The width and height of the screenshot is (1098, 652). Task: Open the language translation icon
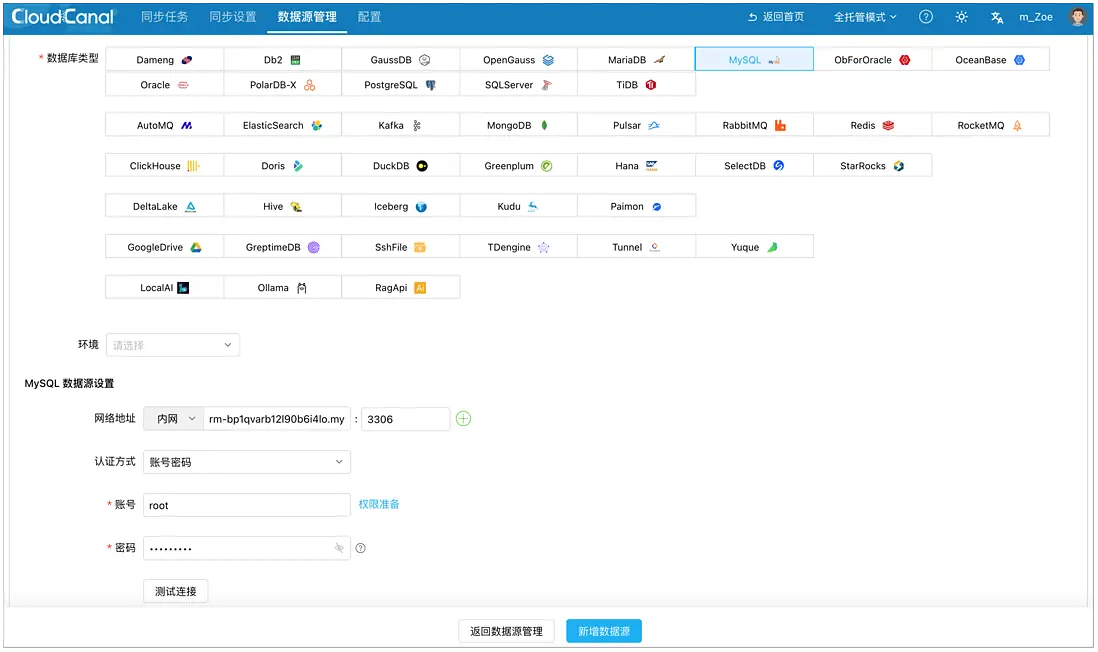(996, 18)
